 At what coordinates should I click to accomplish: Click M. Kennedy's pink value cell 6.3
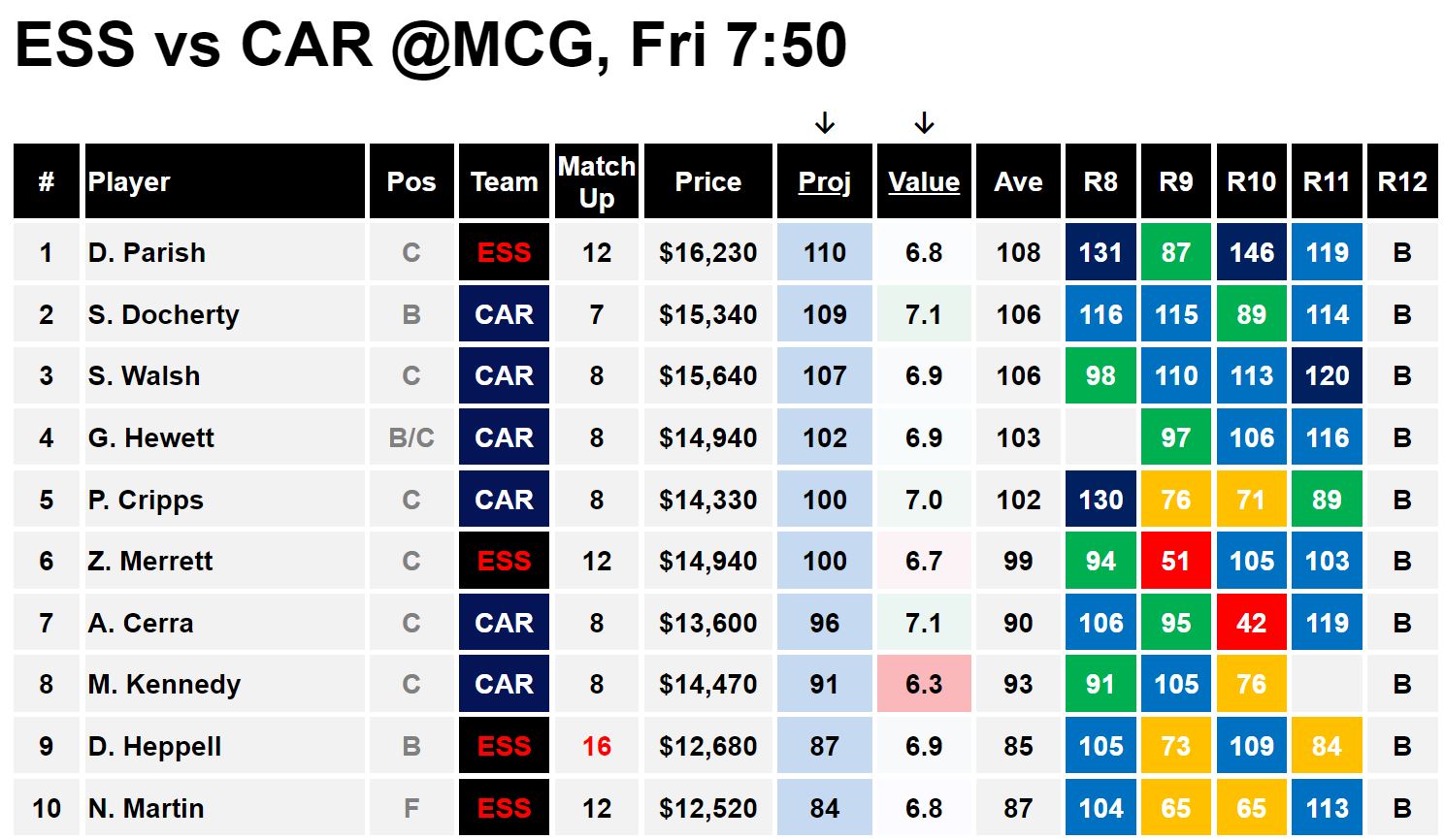pos(924,684)
